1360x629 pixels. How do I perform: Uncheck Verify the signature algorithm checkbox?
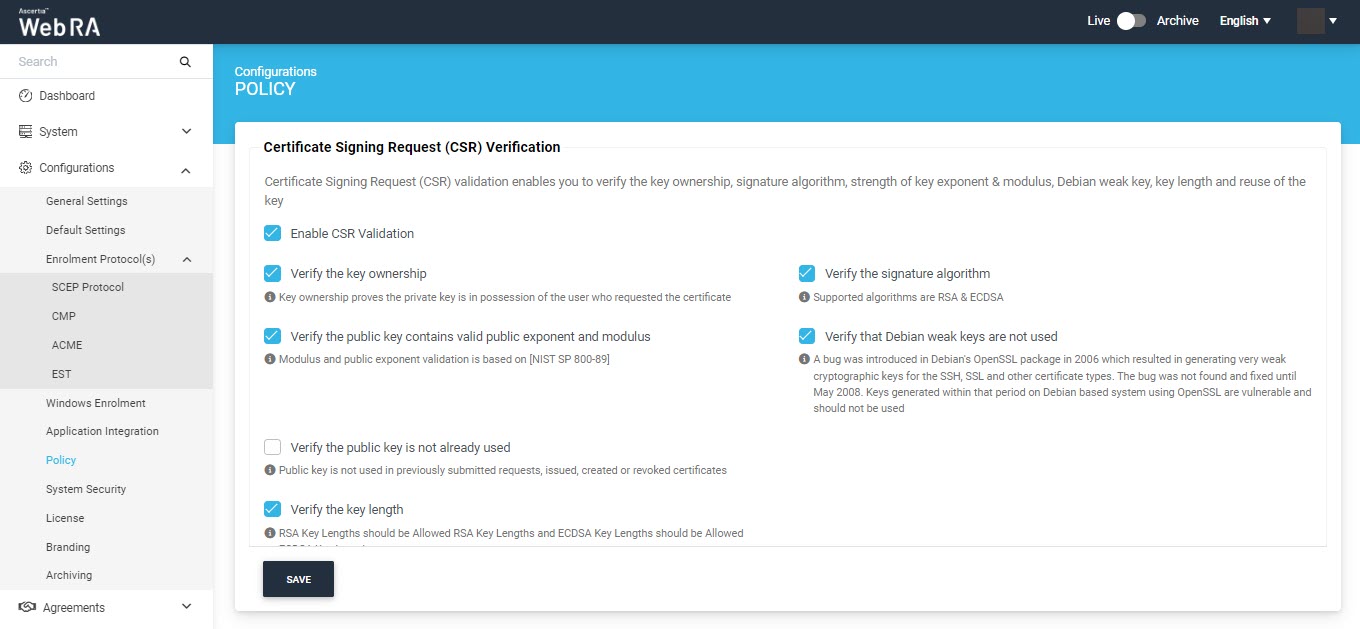point(807,273)
